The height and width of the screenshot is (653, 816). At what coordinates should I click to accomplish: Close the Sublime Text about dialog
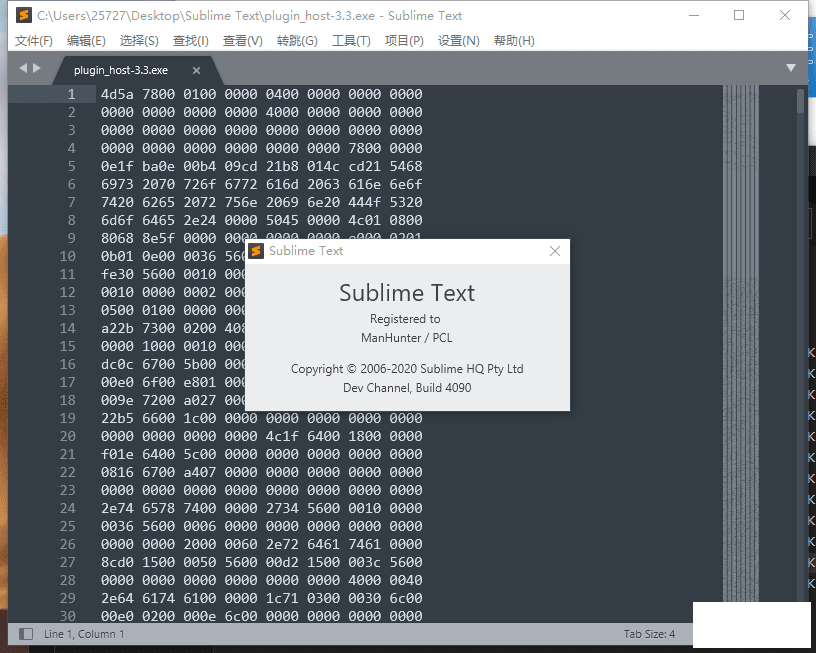click(555, 251)
